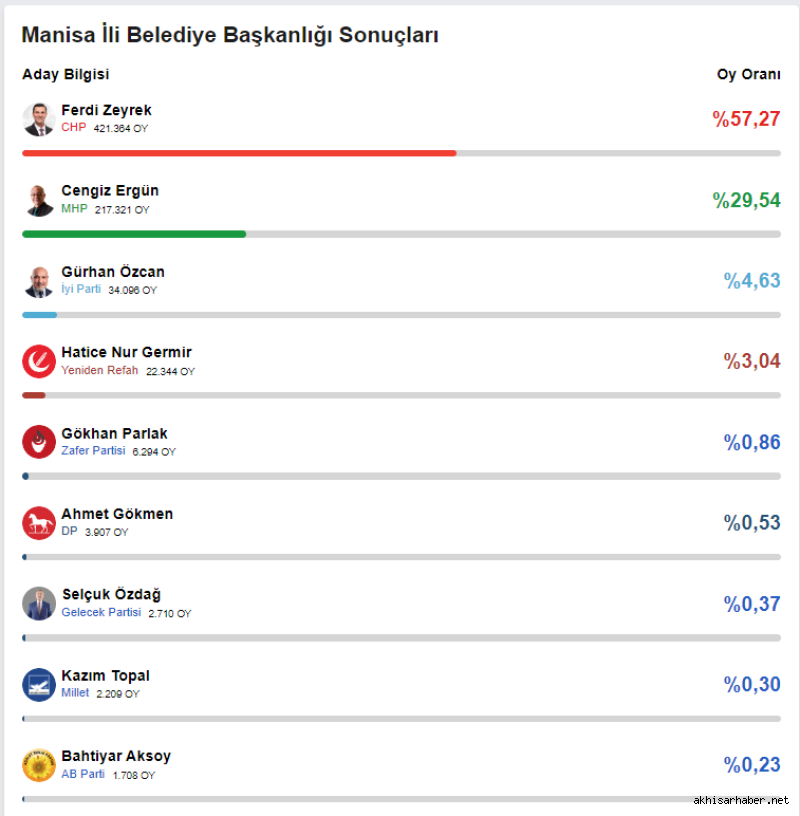Click Cengiz Ergün's candidate photo

(39, 200)
